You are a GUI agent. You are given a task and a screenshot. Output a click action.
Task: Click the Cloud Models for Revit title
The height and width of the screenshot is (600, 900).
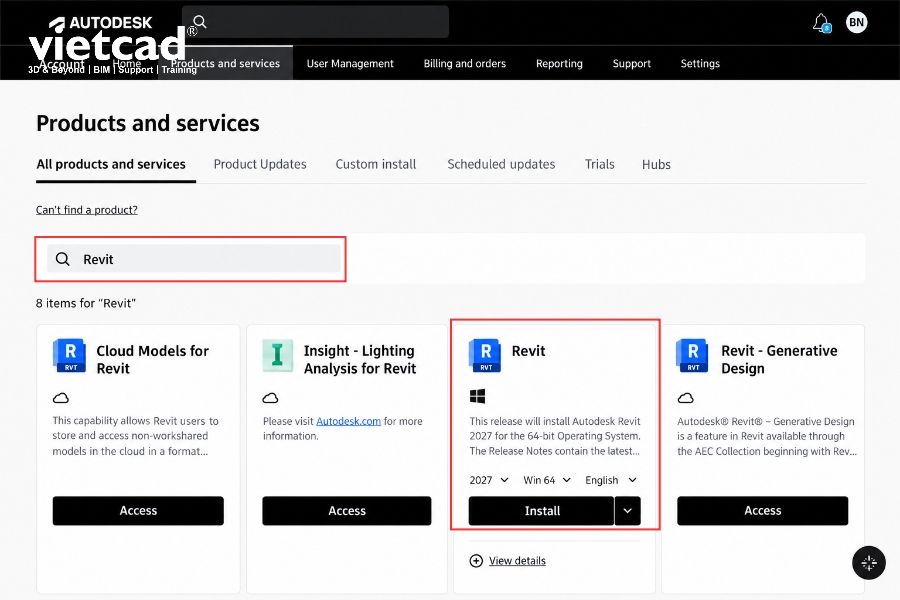152,359
